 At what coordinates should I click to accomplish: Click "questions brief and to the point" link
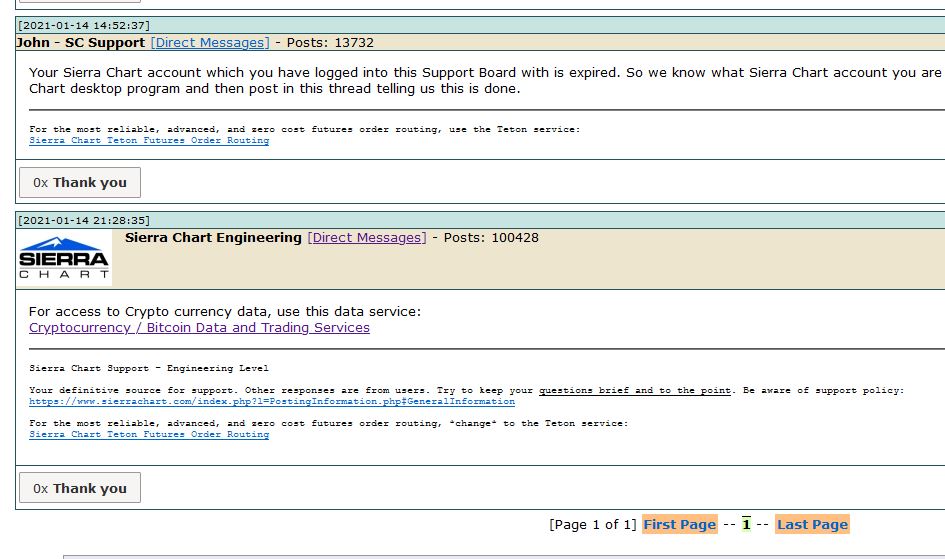[635, 390]
